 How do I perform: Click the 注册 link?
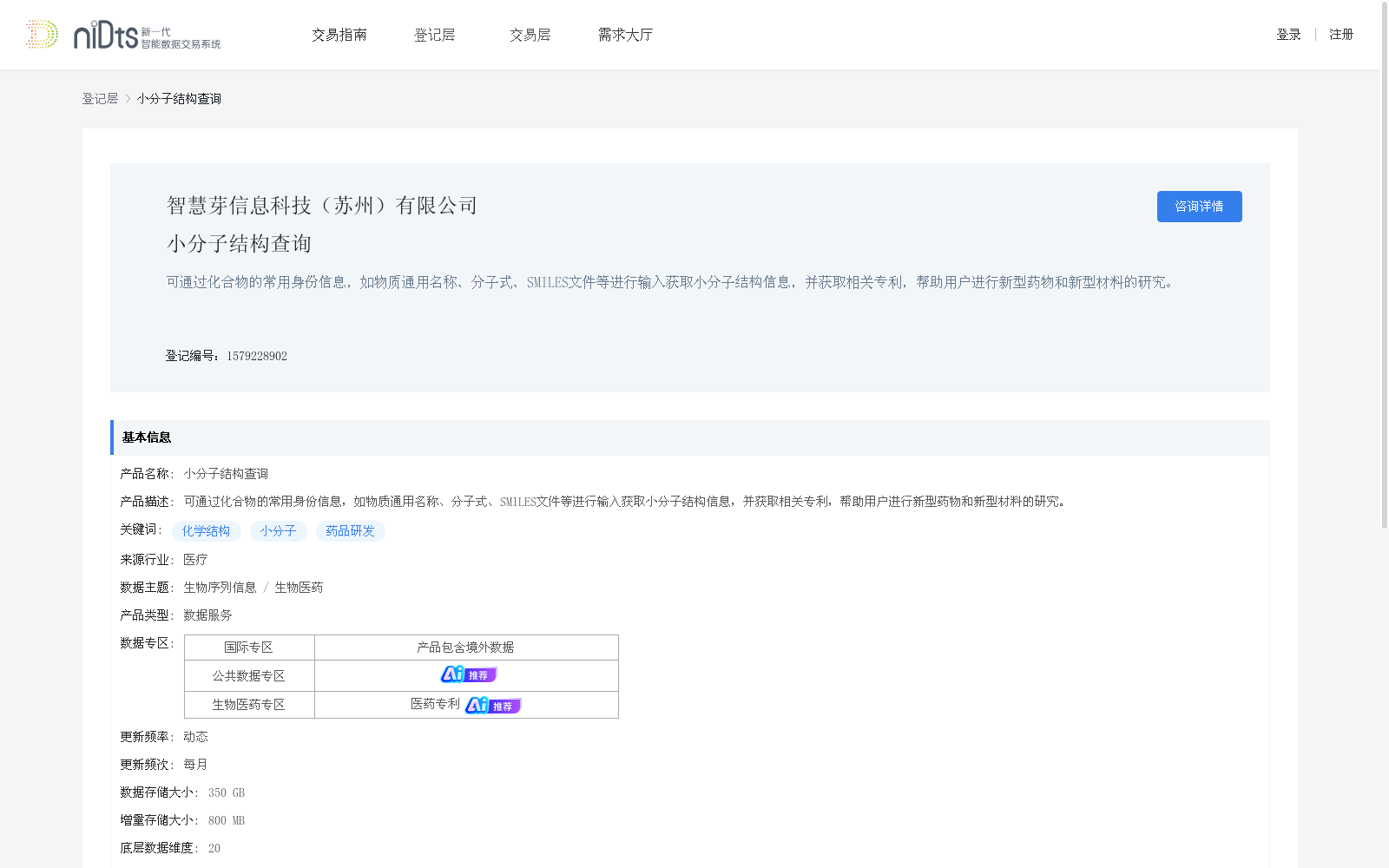point(1341,35)
